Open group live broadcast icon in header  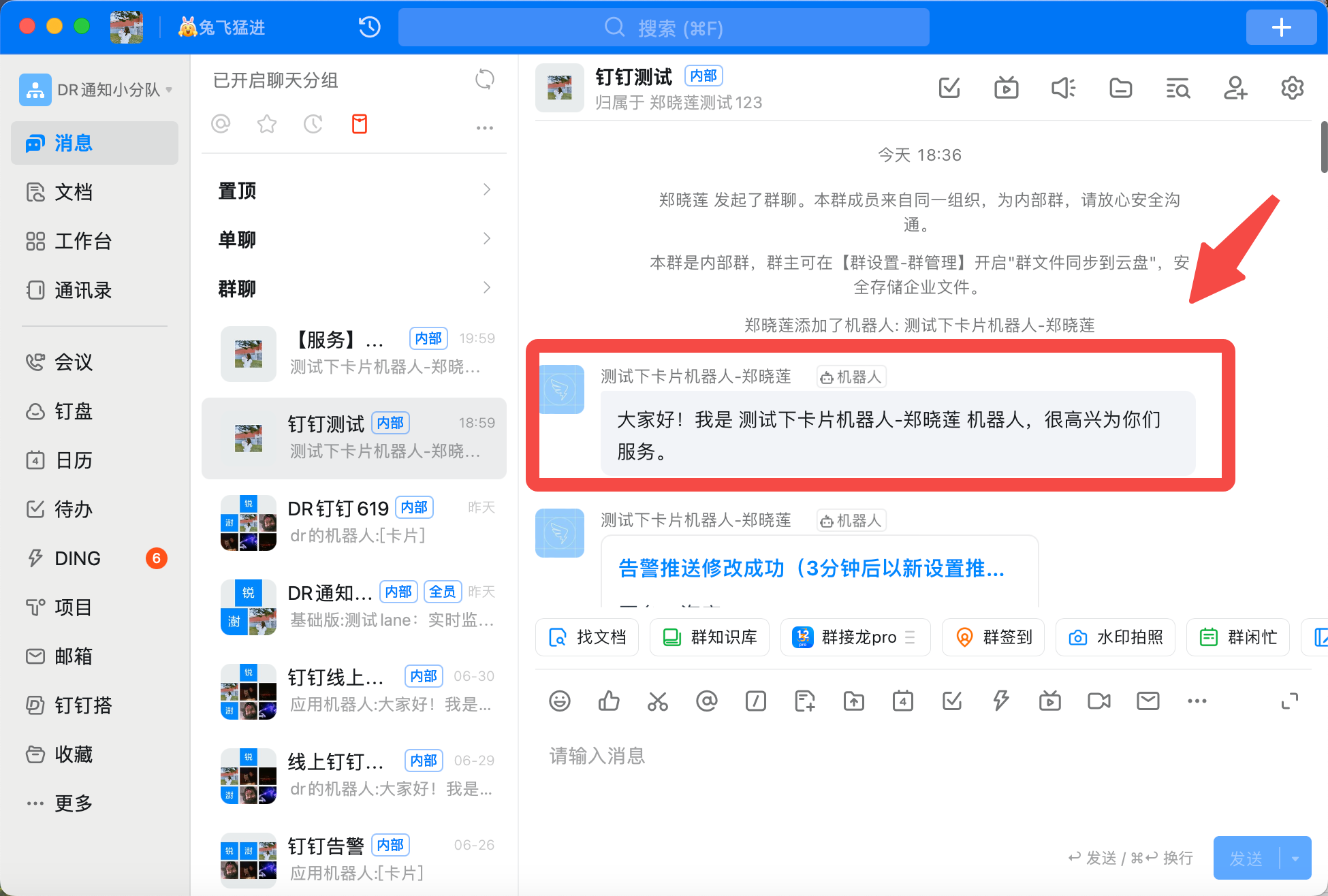click(x=1006, y=88)
